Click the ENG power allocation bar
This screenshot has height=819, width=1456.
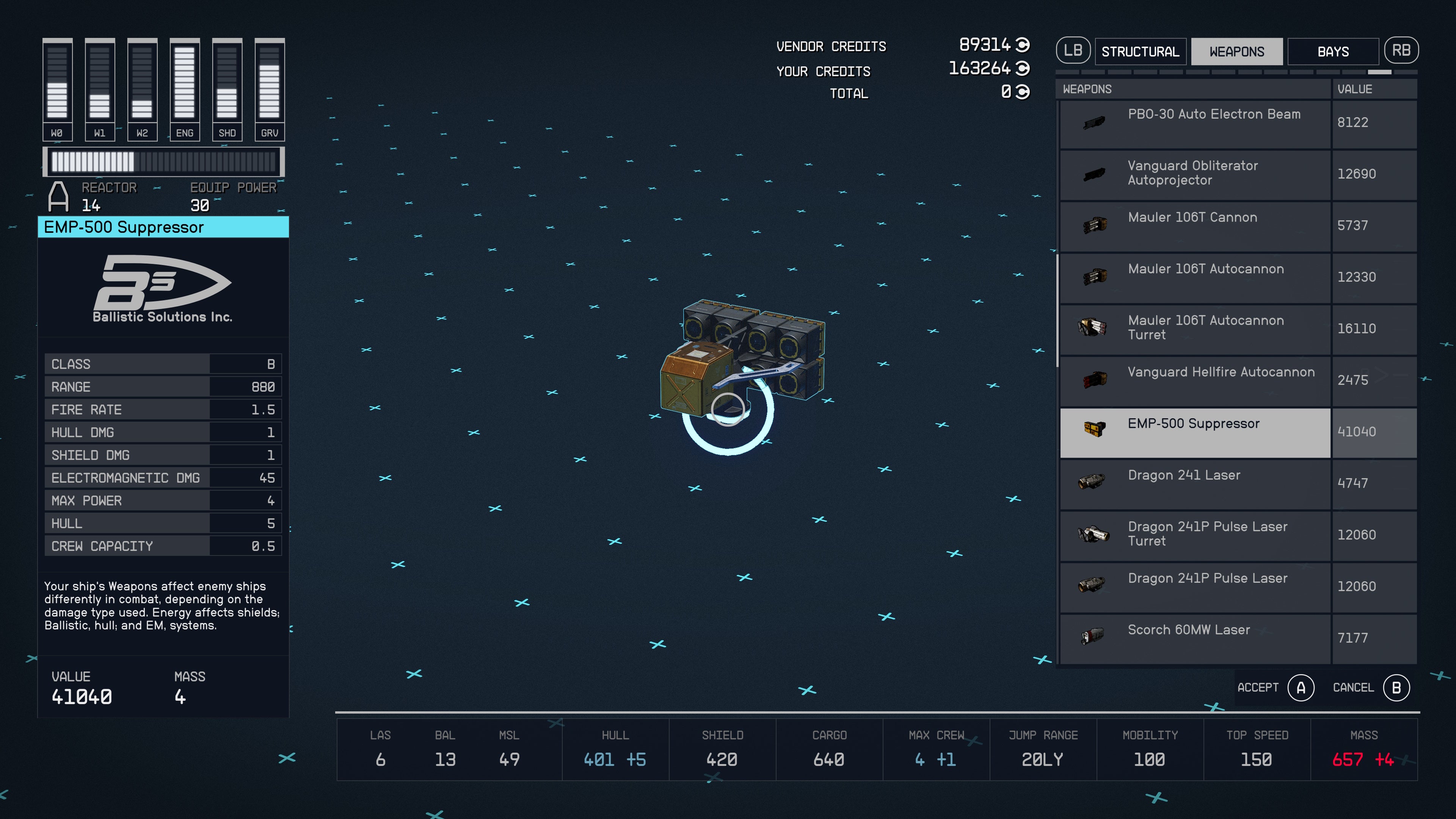(184, 83)
